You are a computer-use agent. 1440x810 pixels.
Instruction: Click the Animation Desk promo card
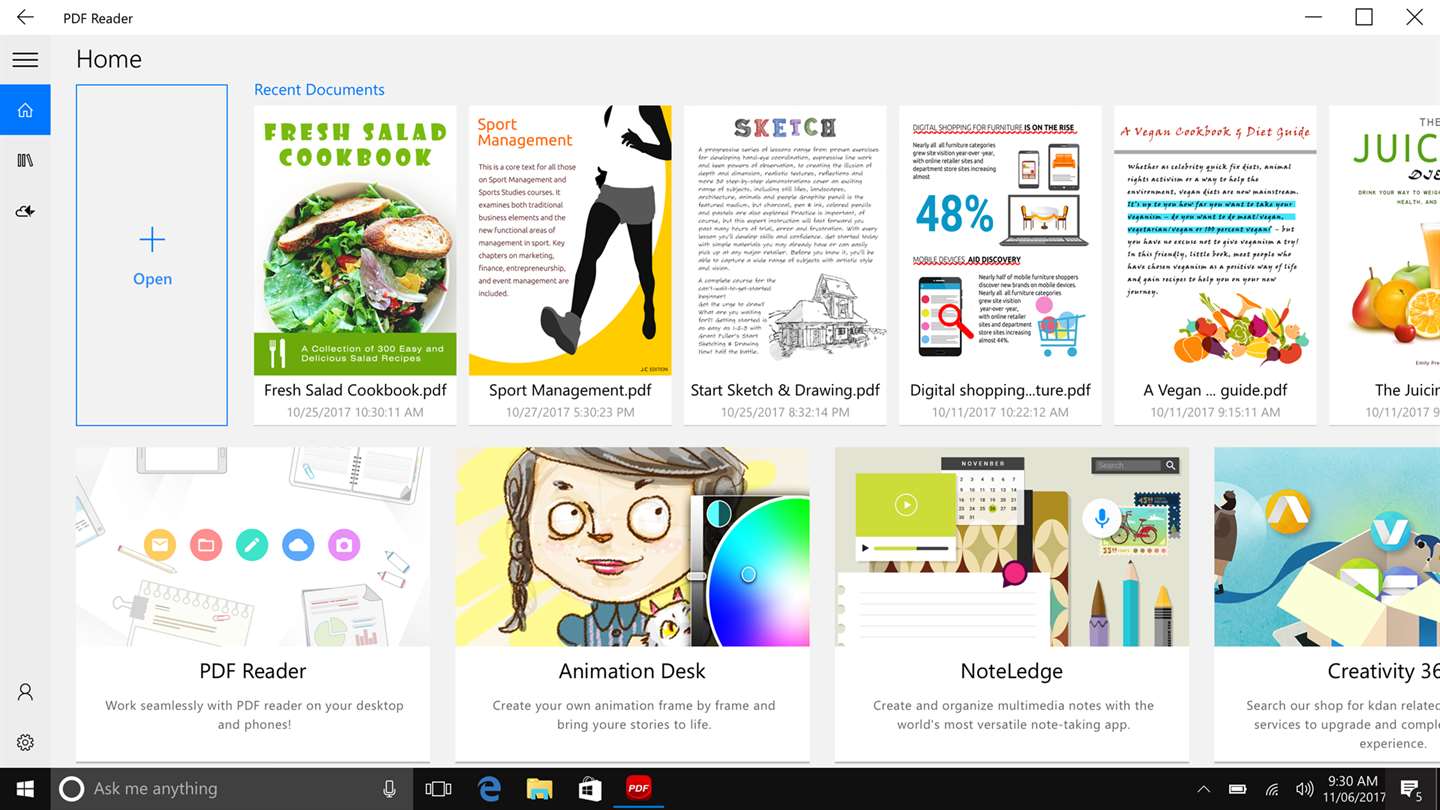[x=633, y=605]
